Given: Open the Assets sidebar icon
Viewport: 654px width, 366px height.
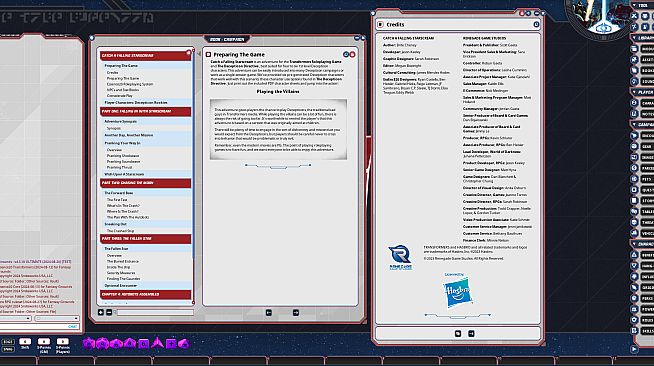Looking at the screenshot, I should tap(634, 60).
